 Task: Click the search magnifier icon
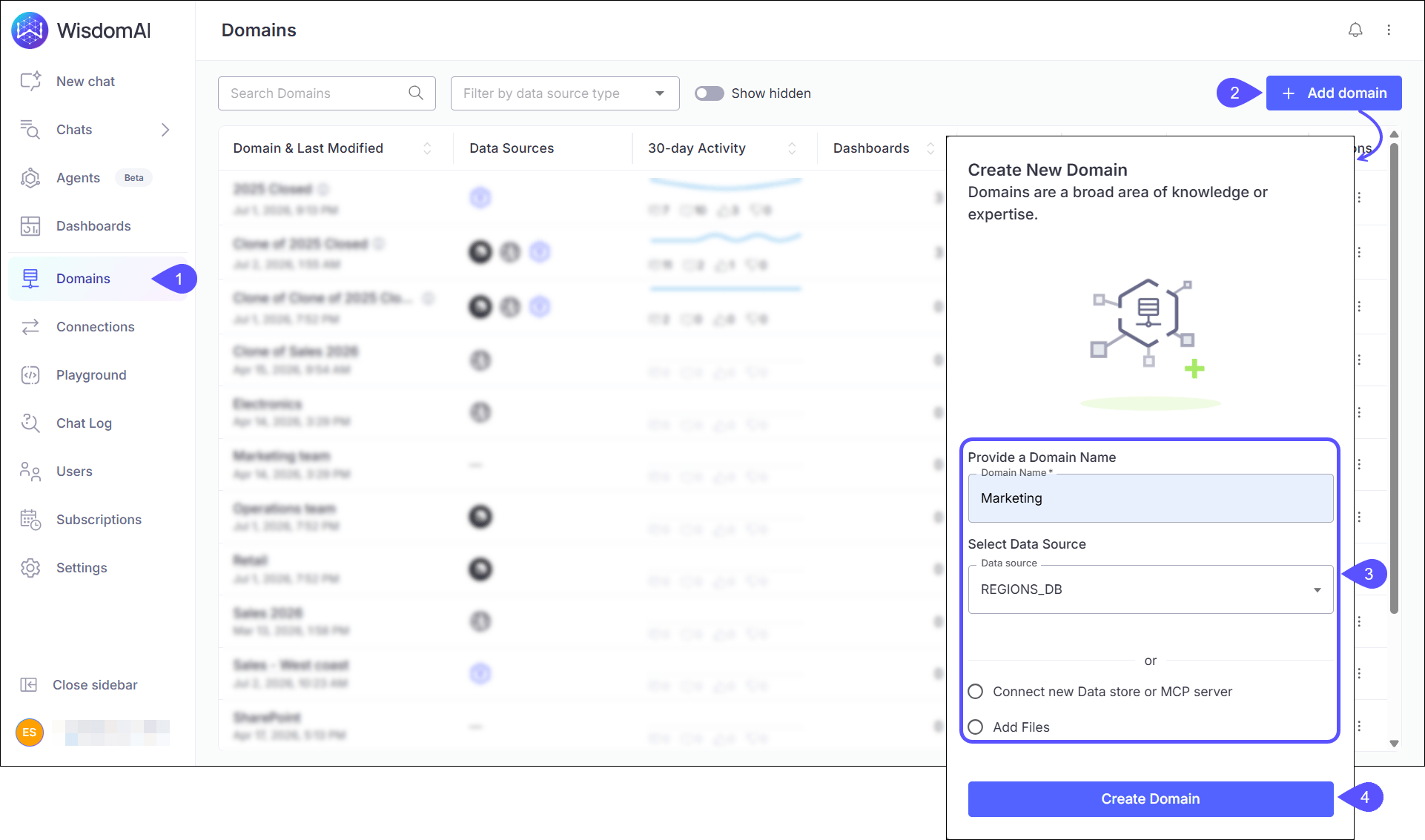click(x=416, y=93)
